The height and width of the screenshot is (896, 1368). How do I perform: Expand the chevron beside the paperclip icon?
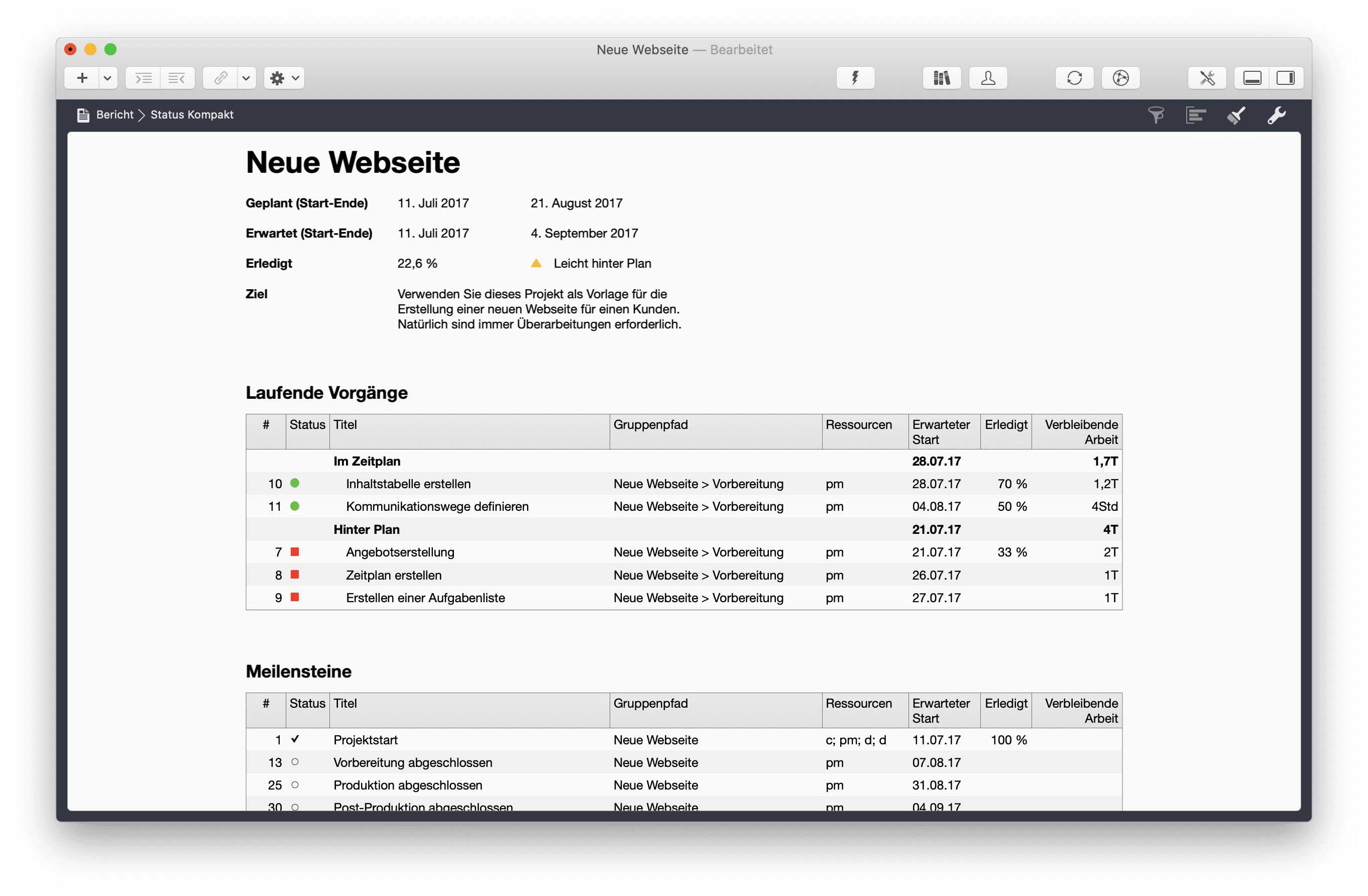pos(247,77)
